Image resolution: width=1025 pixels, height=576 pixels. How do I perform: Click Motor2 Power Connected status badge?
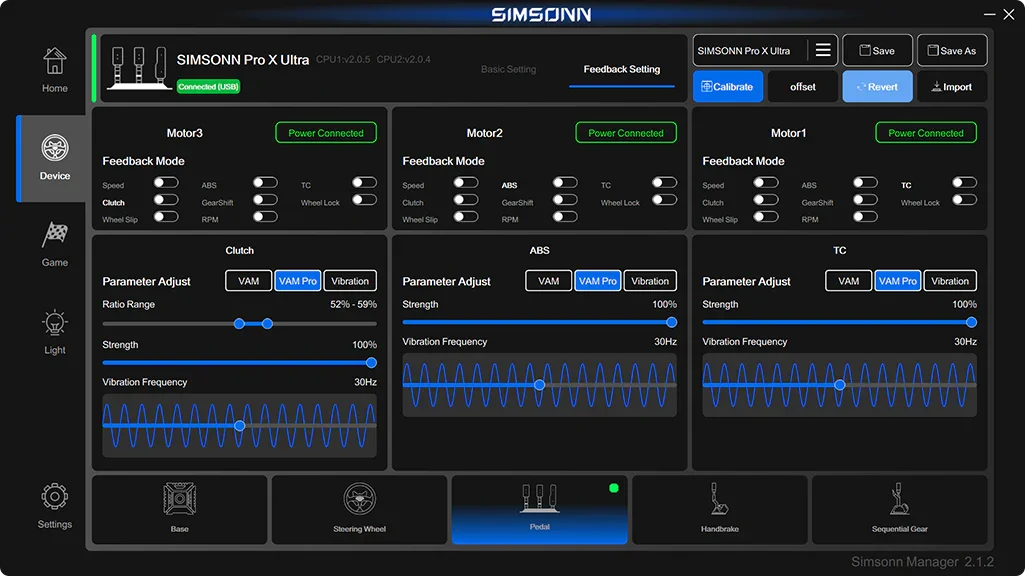click(626, 133)
